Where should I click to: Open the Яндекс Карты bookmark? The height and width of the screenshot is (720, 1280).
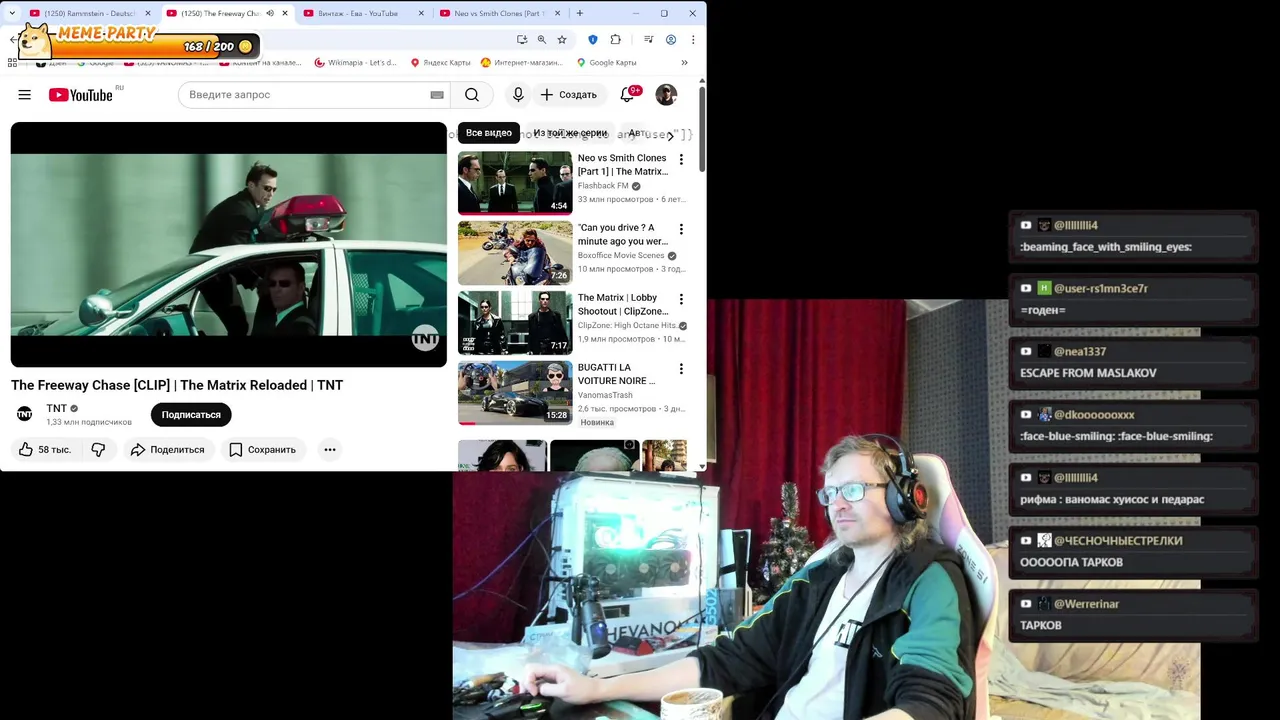coord(440,62)
